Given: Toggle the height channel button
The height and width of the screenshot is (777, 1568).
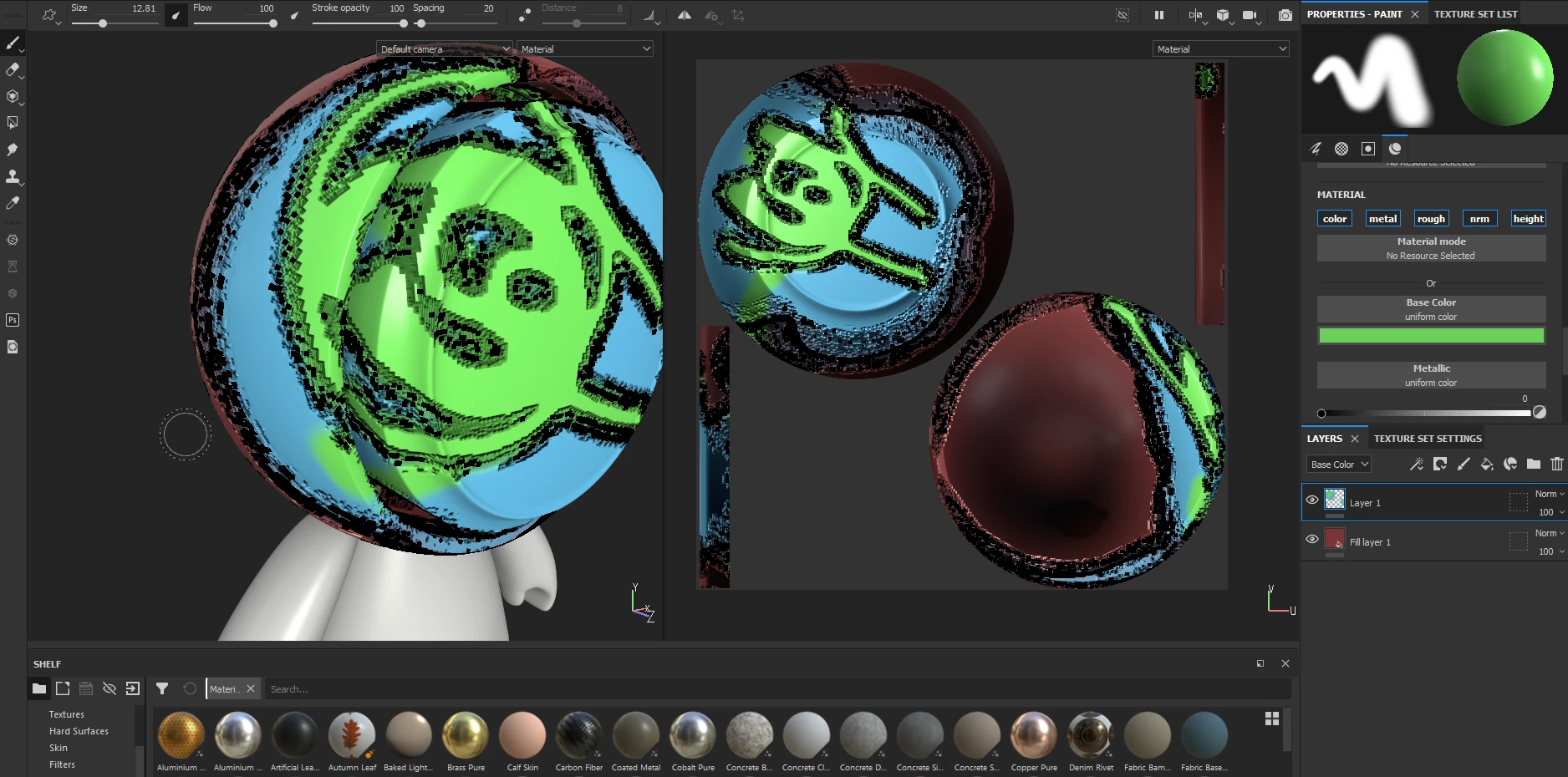Looking at the screenshot, I should click(1529, 219).
